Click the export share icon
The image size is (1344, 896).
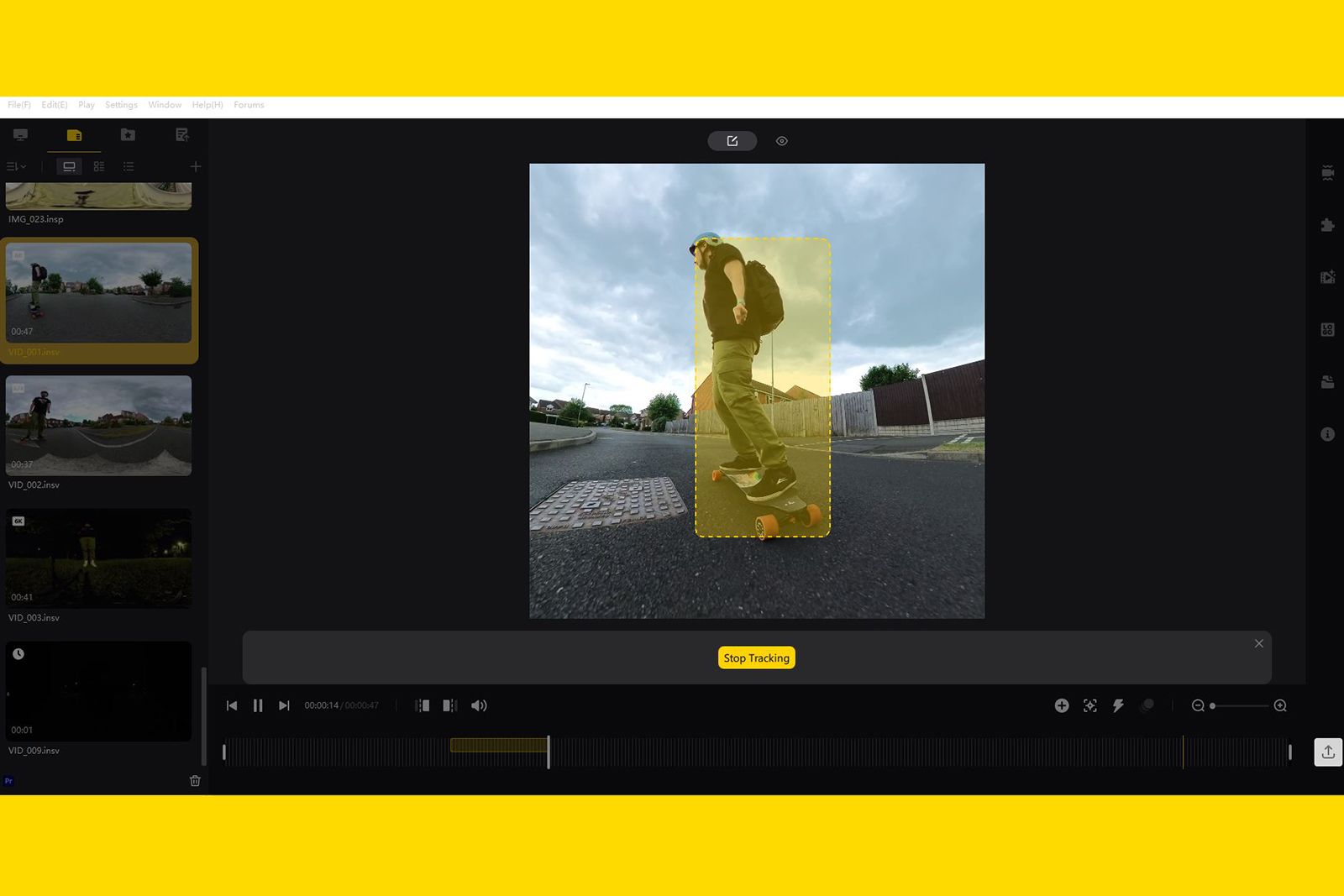[x=1327, y=752]
